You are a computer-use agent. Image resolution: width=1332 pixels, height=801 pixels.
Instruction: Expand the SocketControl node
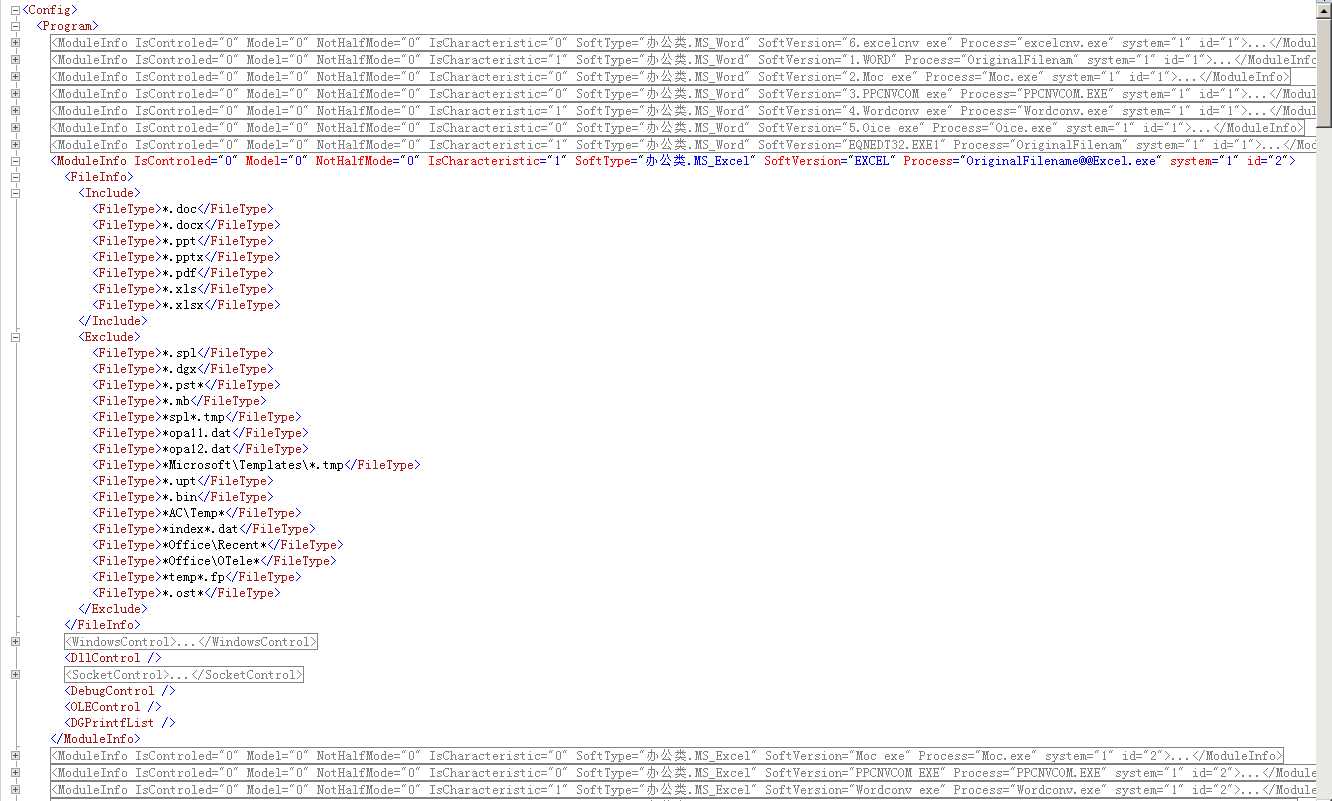[15, 675]
